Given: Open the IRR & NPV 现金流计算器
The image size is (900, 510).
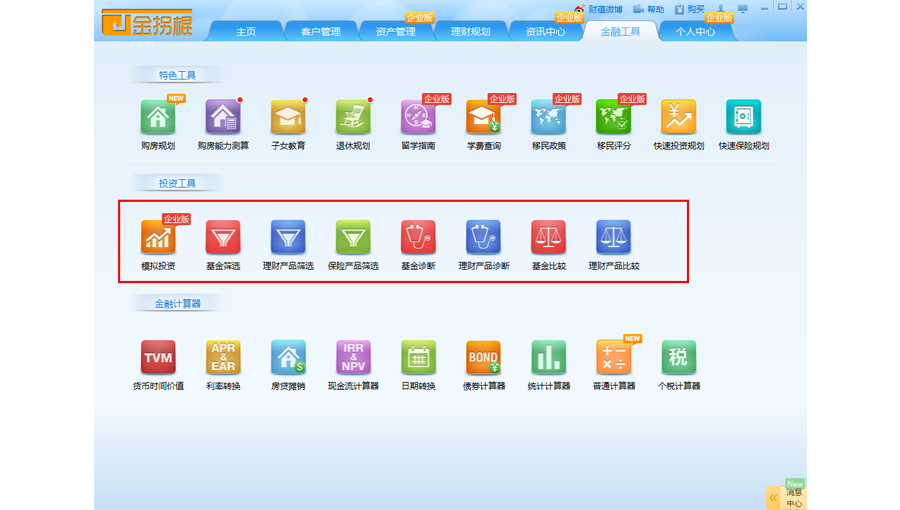Looking at the screenshot, I should pos(353,358).
